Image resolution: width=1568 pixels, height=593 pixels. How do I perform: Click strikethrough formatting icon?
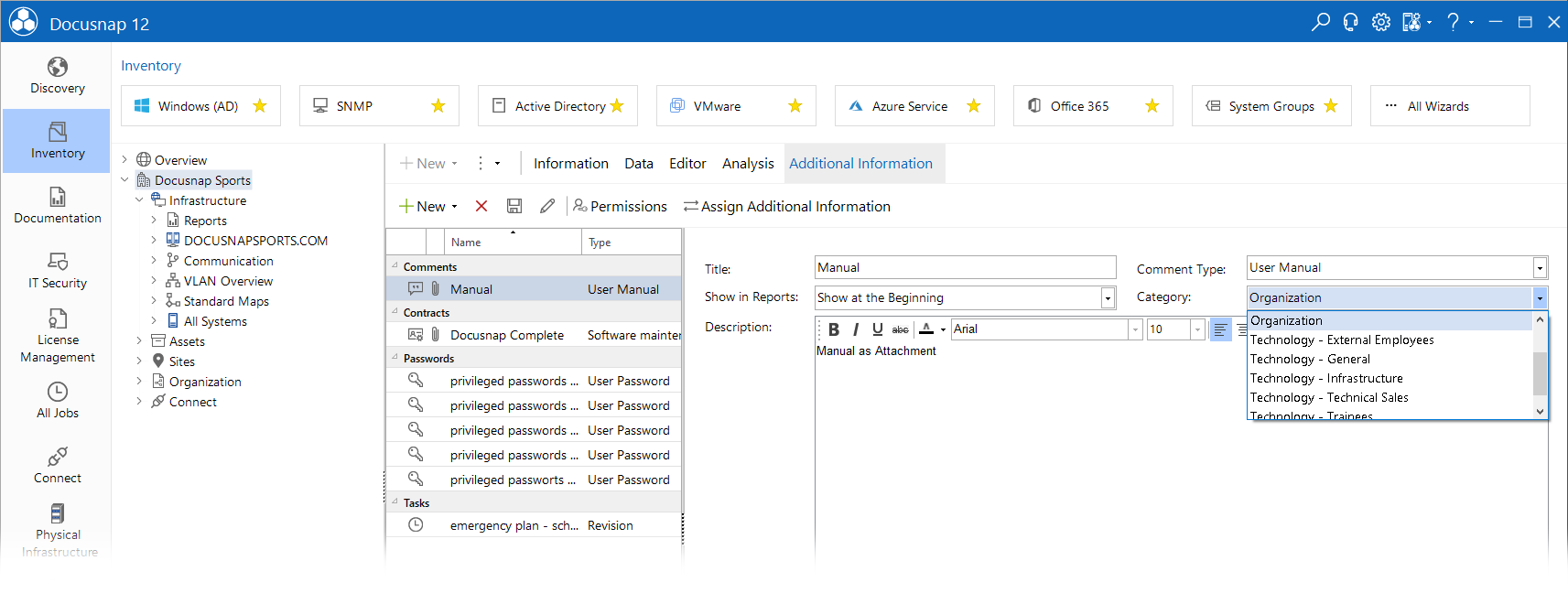[901, 329]
